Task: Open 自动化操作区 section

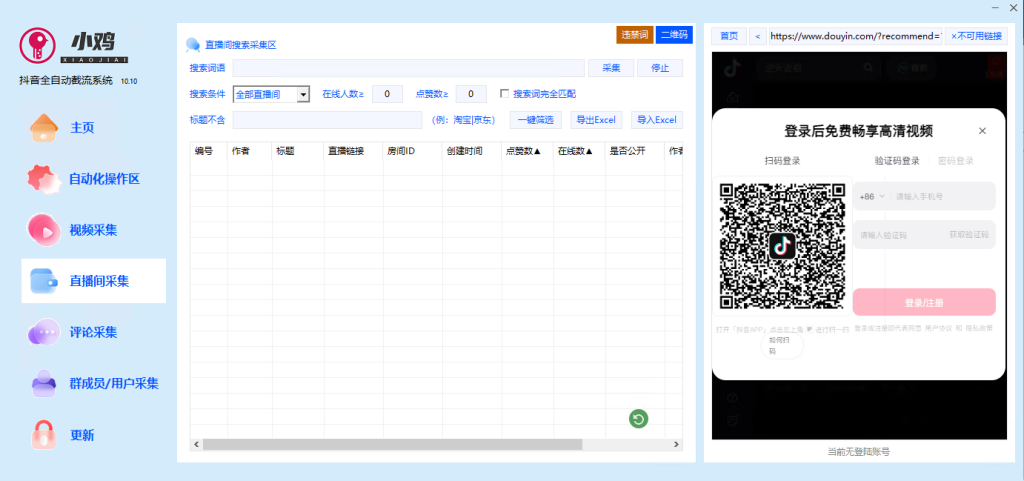Action: click(104, 179)
